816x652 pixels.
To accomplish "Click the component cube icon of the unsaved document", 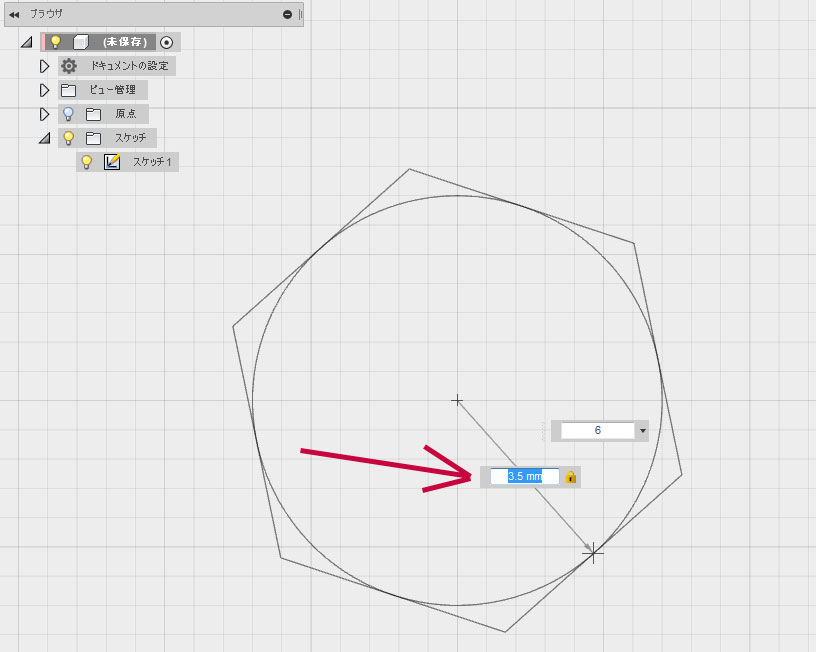I will 81,42.
